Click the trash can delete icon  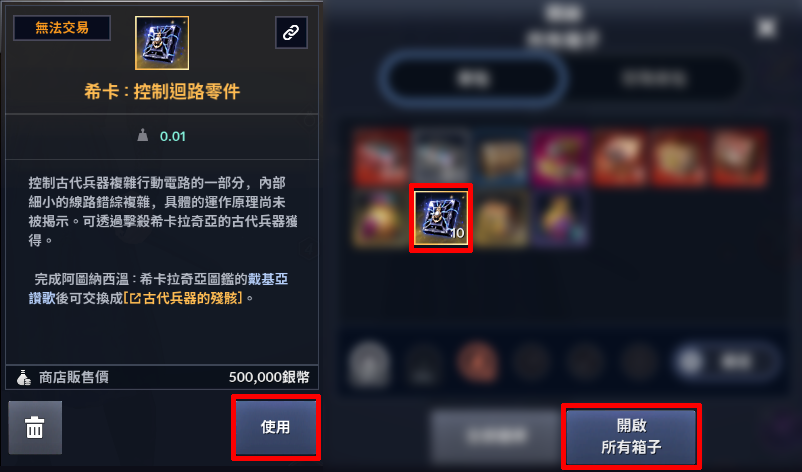tap(35, 428)
